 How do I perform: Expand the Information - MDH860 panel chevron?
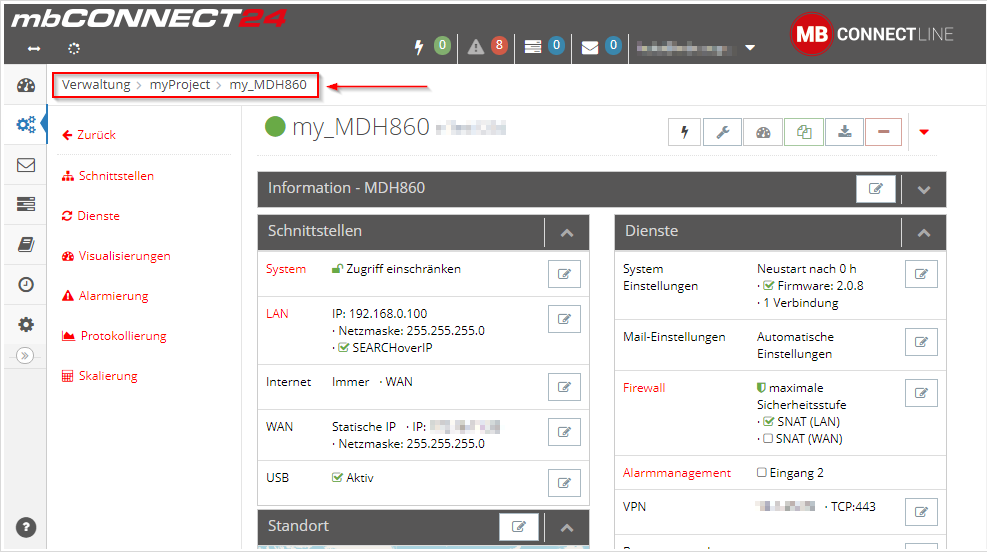(x=923, y=189)
